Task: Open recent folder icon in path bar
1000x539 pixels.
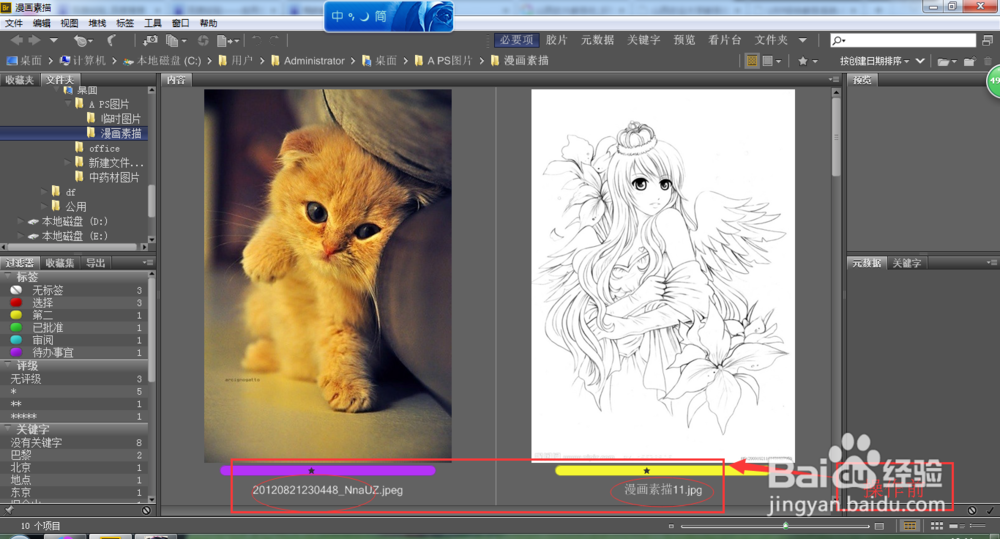Action: pos(945,61)
